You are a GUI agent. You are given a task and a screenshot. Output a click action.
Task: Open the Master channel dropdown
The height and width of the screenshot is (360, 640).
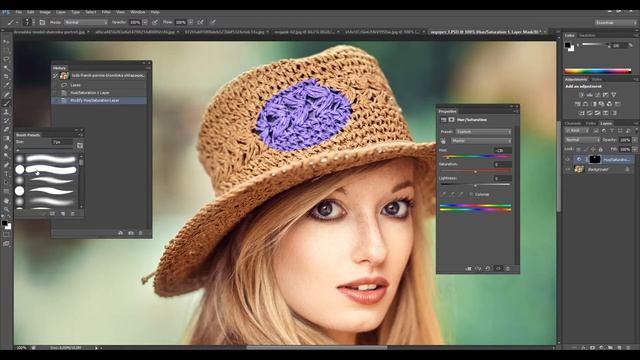point(481,141)
